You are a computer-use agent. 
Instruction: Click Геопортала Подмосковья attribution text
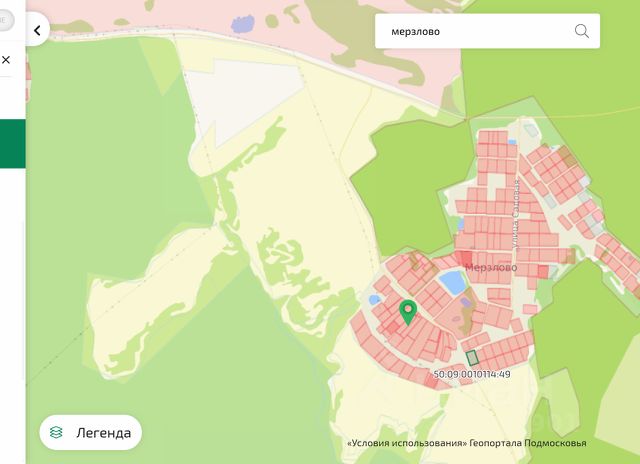click(528, 443)
